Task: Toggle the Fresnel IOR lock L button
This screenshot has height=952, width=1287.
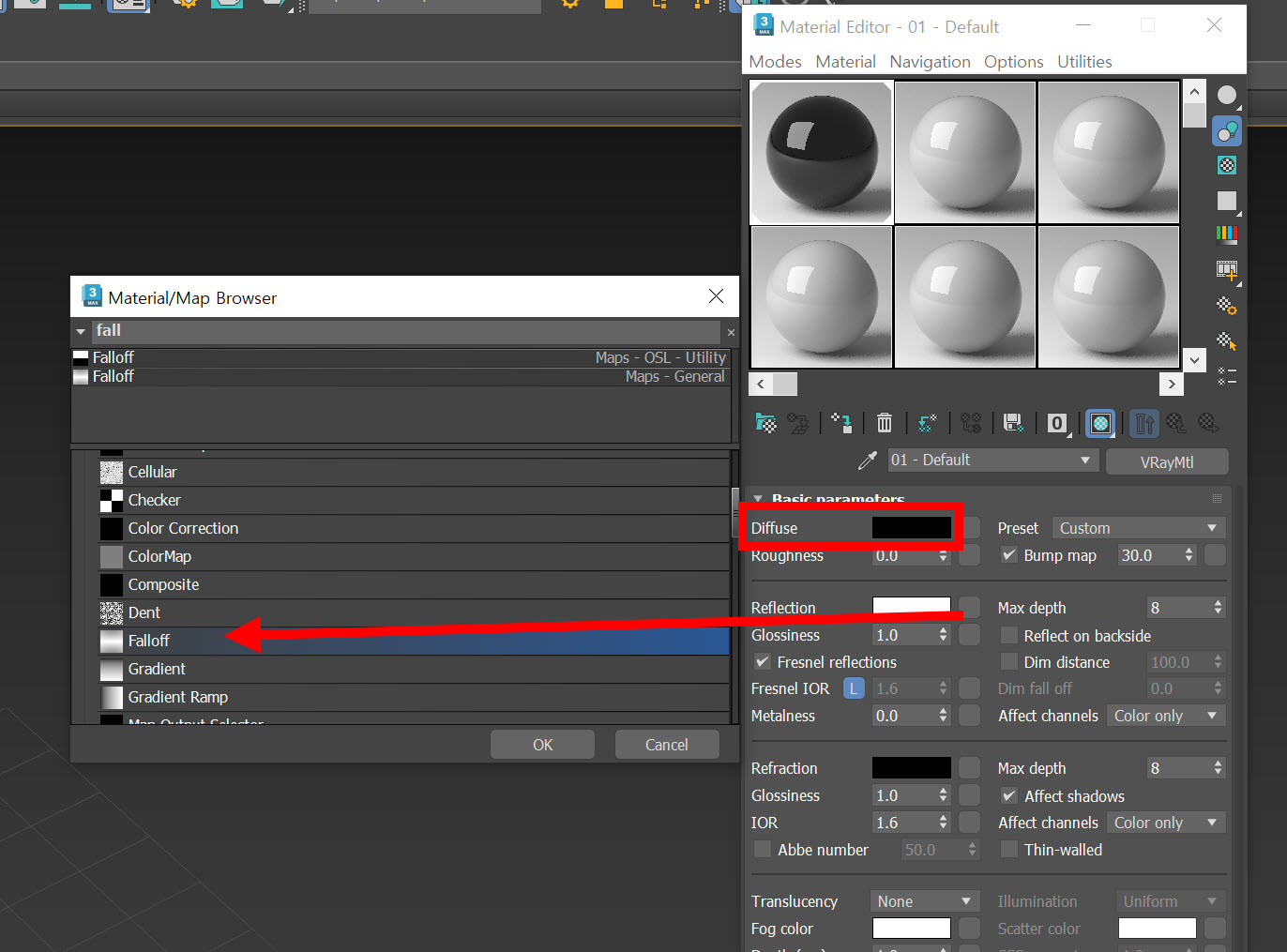Action: pyautogui.click(x=854, y=688)
